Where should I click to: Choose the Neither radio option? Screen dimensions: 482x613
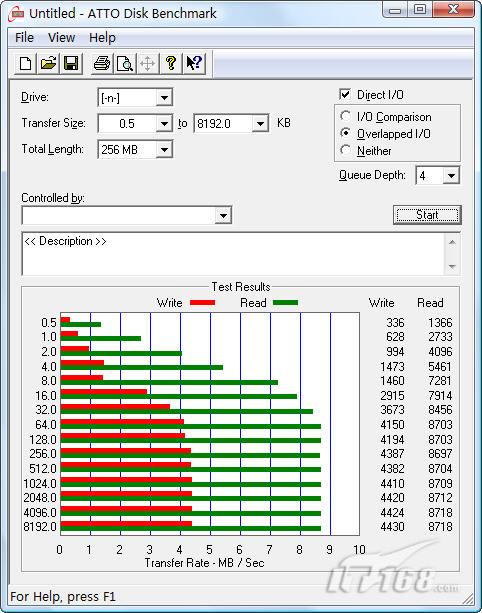(345, 150)
